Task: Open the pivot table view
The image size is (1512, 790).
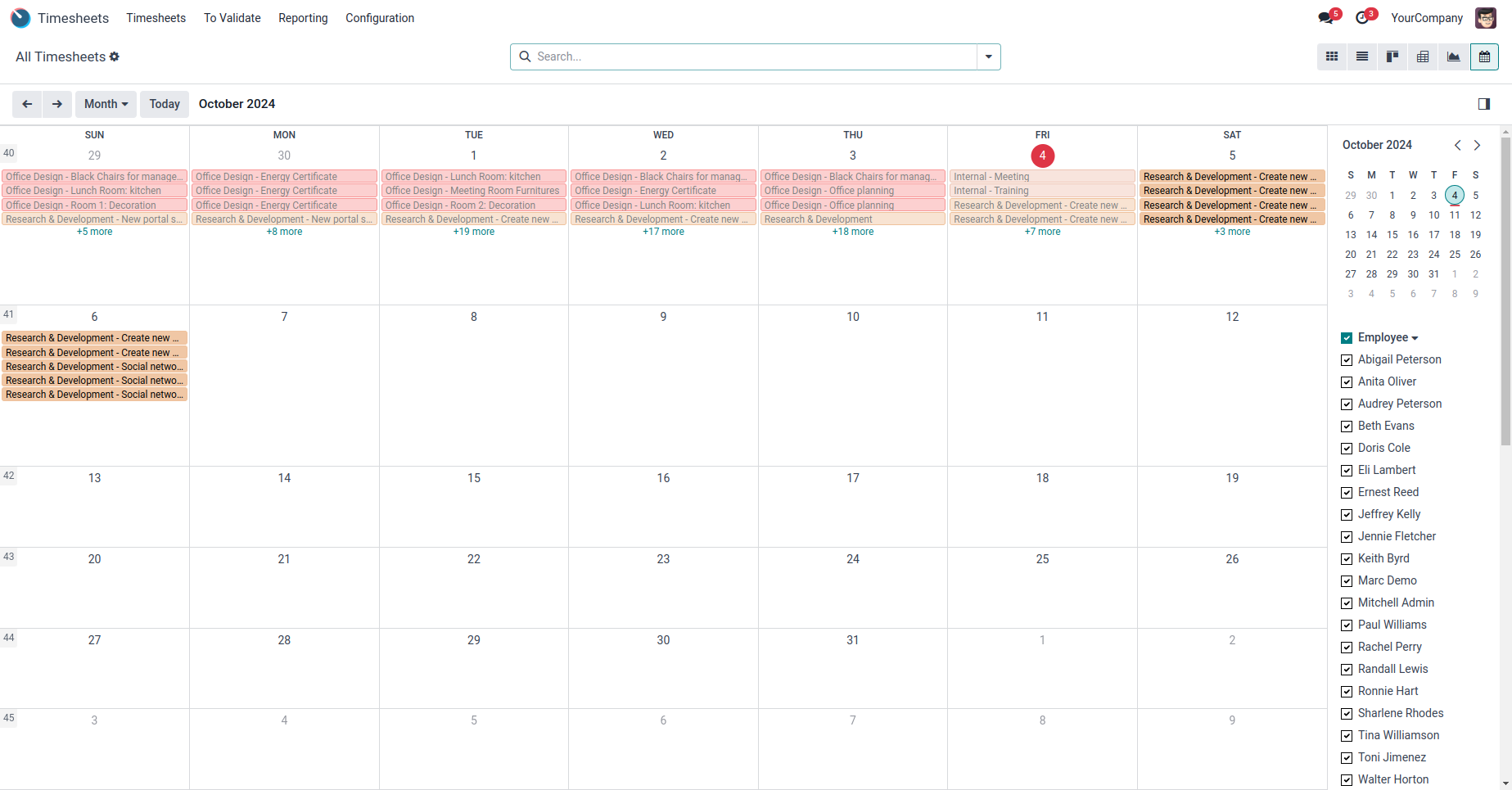Action: [1423, 56]
